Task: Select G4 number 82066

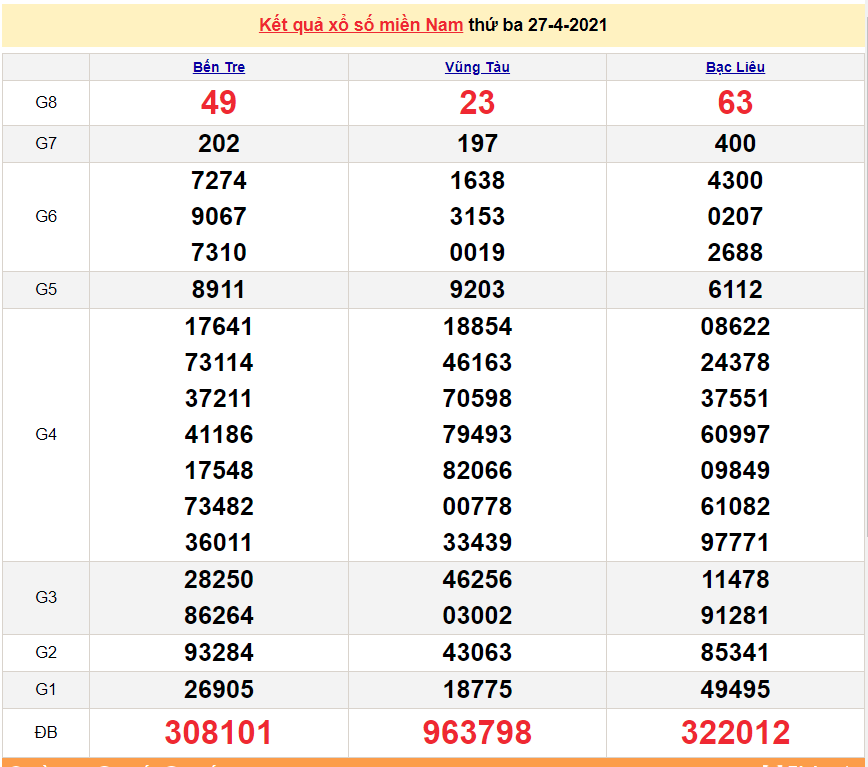Action: coord(477,470)
